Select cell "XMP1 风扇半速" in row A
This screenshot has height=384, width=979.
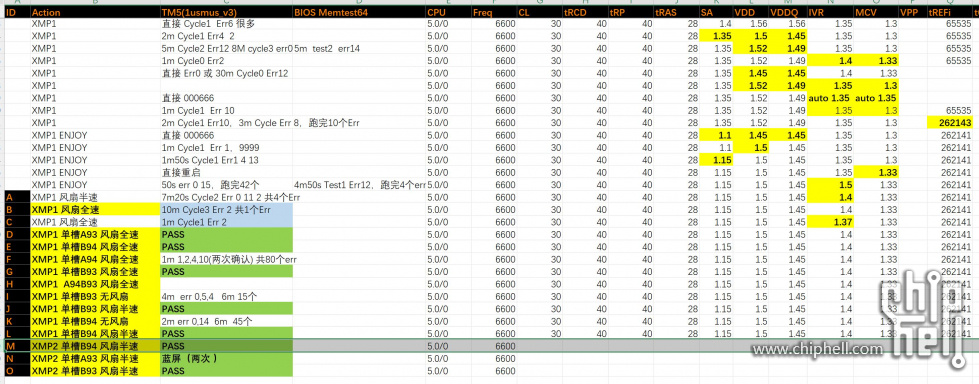pos(95,197)
